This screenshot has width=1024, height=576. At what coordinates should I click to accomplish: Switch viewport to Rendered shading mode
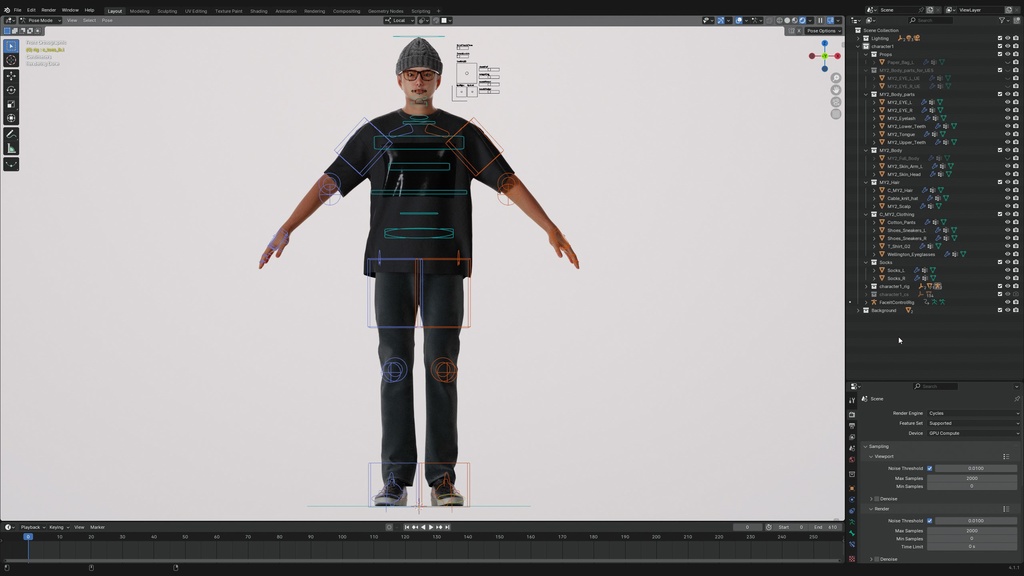802,20
